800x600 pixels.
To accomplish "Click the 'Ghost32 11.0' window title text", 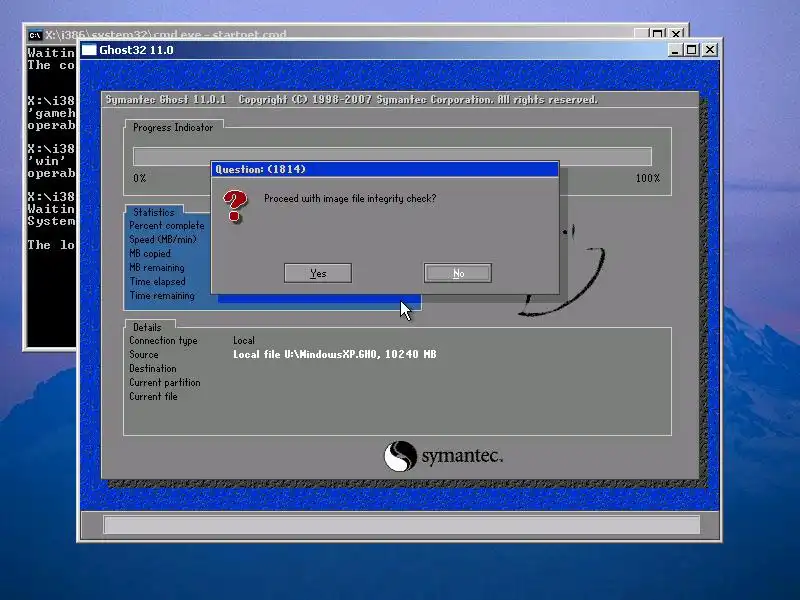I will pyautogui.click(x=136, y=50).
